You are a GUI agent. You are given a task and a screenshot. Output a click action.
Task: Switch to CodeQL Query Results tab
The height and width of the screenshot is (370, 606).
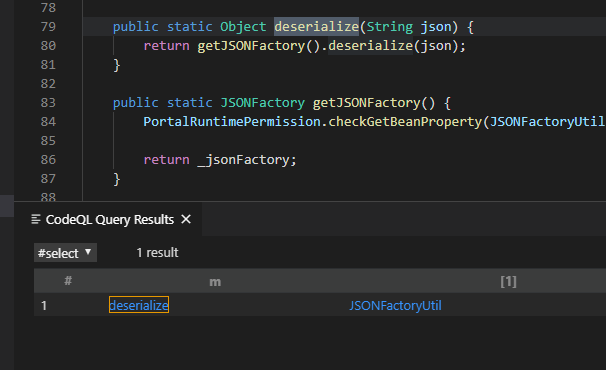109,220
